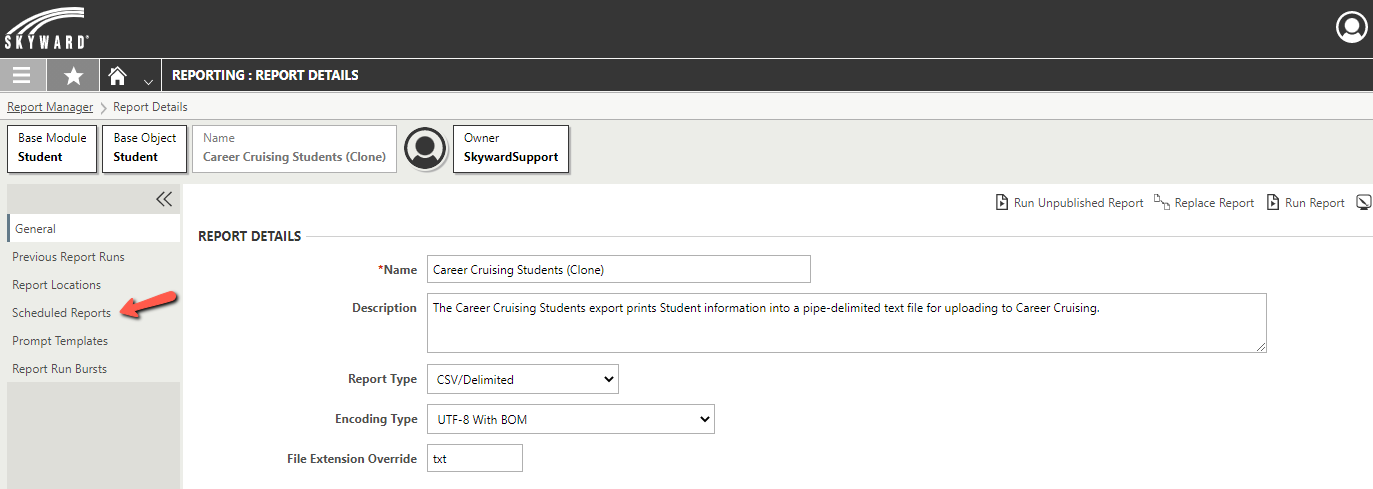Select the Base Module Student tile
Screen dimensions: 1373x489
pyautogui.click(x=52, y=148)
